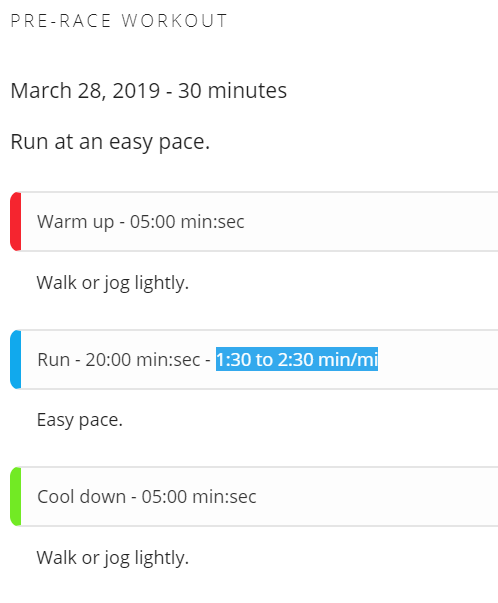Click 'Walk or jog lightly.' under Cool down
498x603 pixels.
(x=113, y=558)
